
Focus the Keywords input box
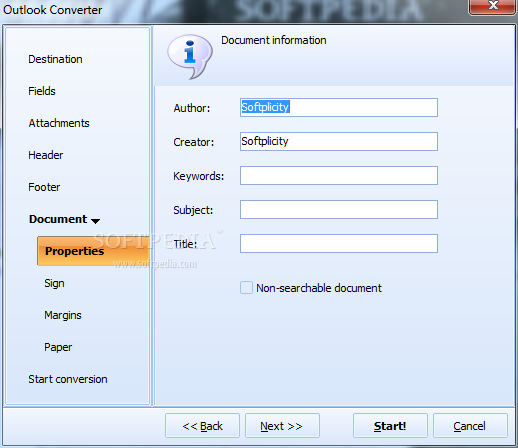coord(339,175)
